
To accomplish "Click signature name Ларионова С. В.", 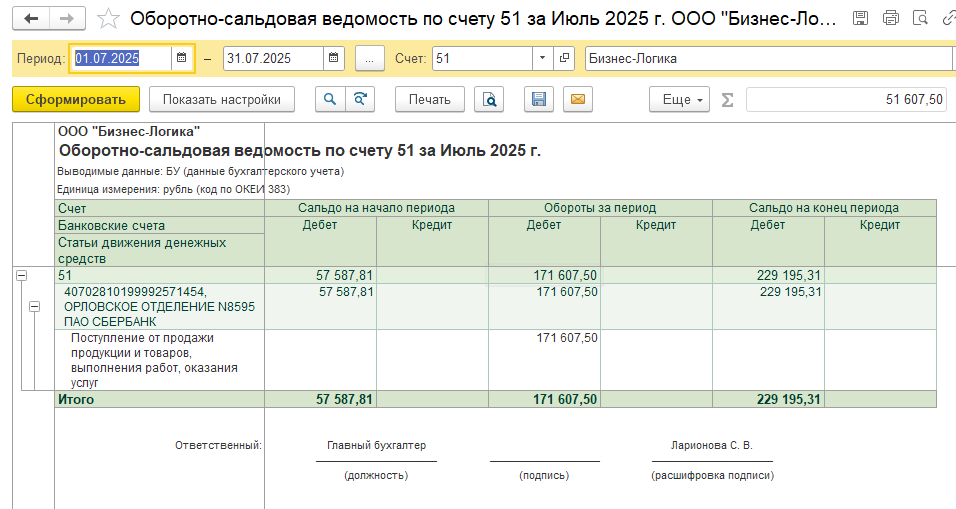I will click(712, 446).
